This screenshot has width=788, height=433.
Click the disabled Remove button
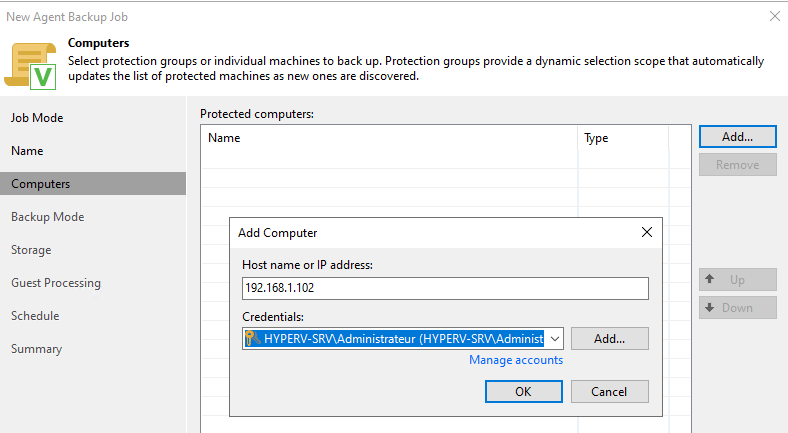(737, 165)
